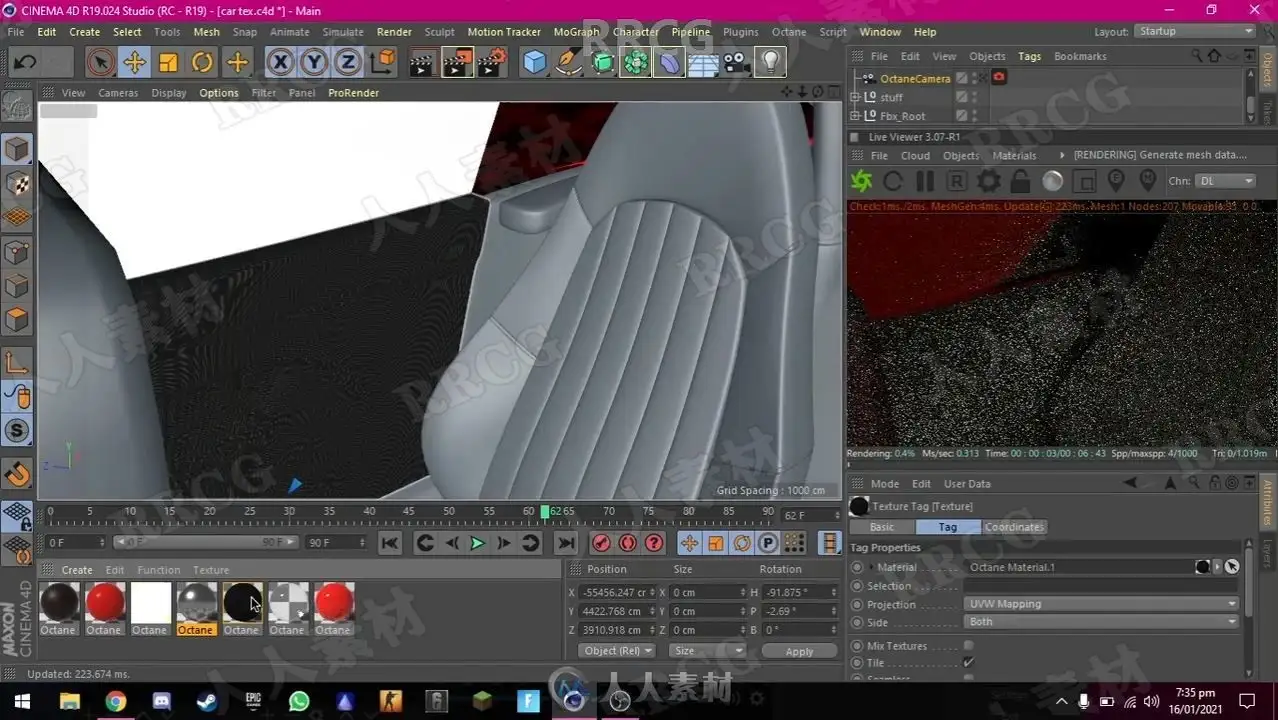The image size is (1278, 720).
Task: Open the Octane menu
Action: point(789,32)
